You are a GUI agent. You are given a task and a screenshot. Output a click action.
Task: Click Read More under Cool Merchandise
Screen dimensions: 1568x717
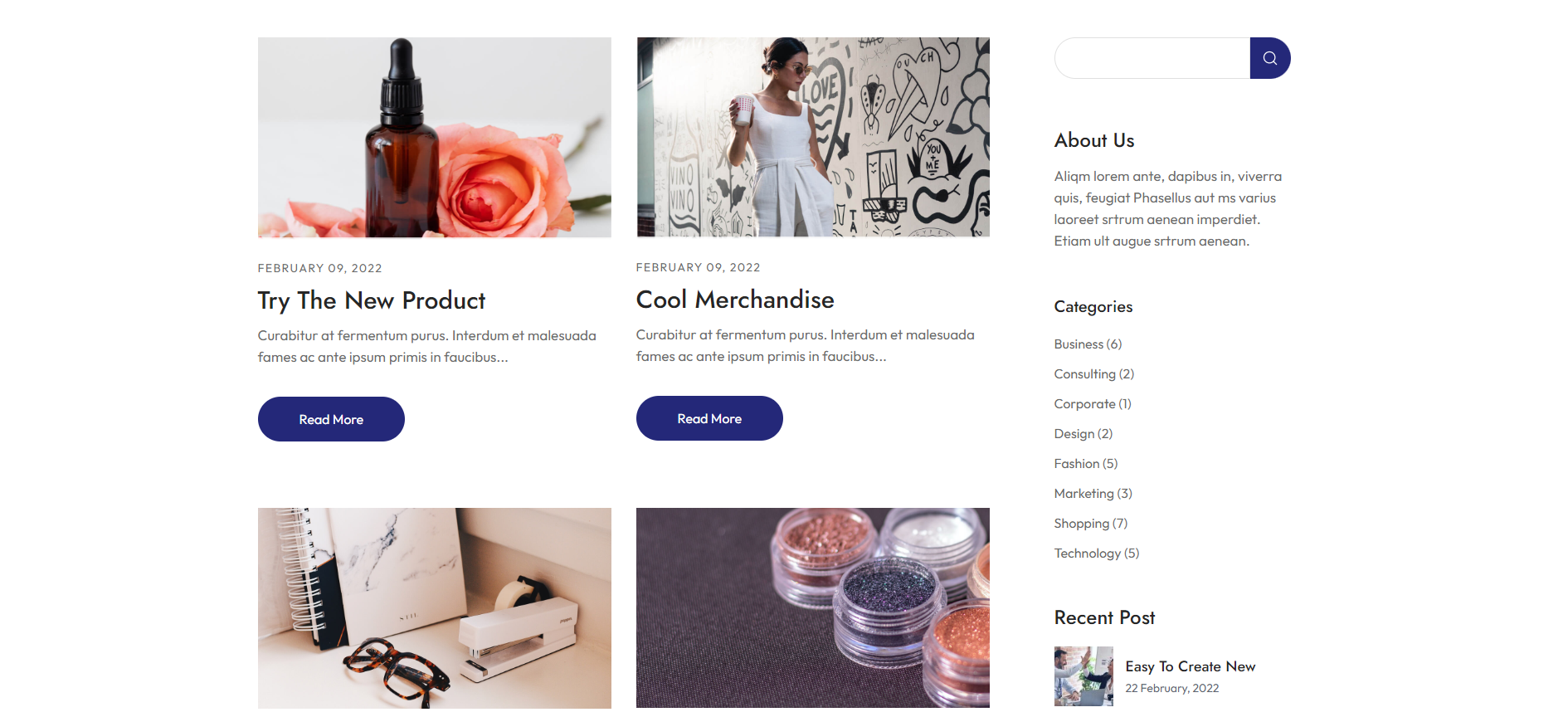(709, 418)
